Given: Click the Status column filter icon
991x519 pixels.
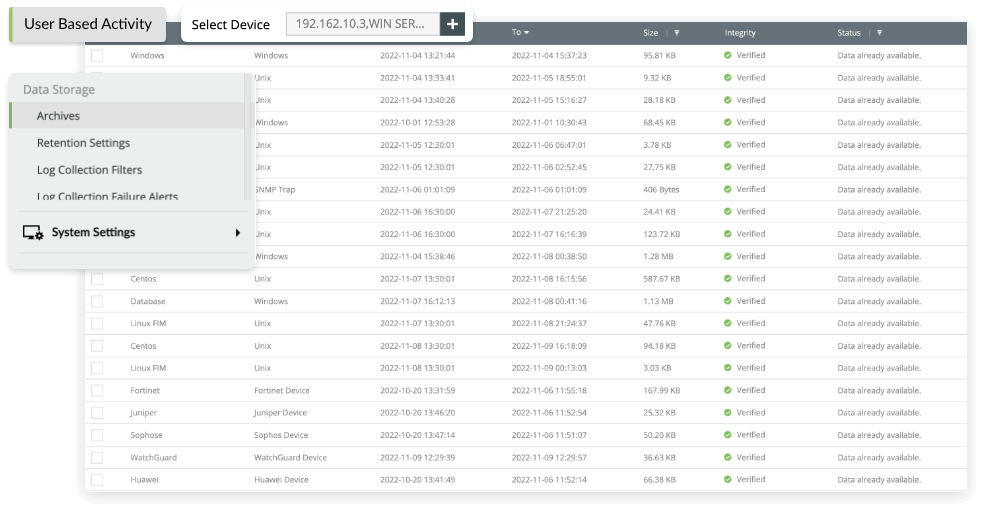Looking at the screenshot, I should click(879, 33).
